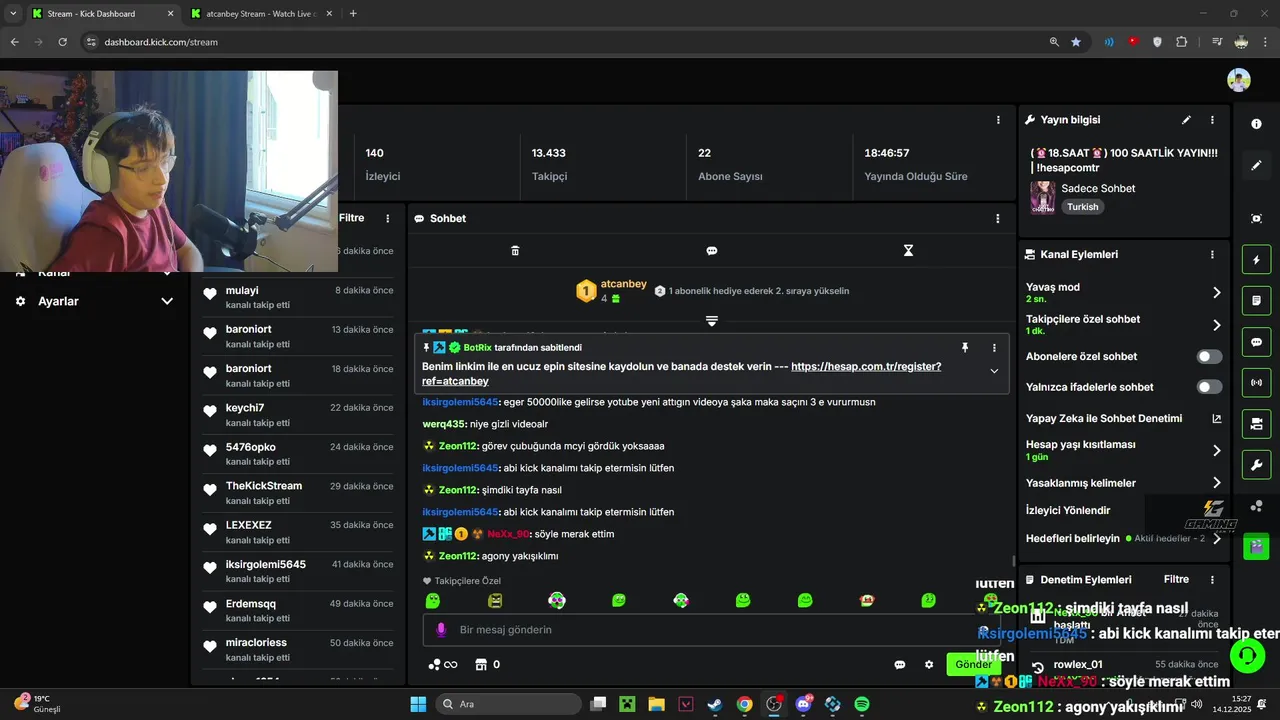The image size is (1280, 720).
Task: Click the pencil edit icon in right sidebar
Action: (1256, 165)
